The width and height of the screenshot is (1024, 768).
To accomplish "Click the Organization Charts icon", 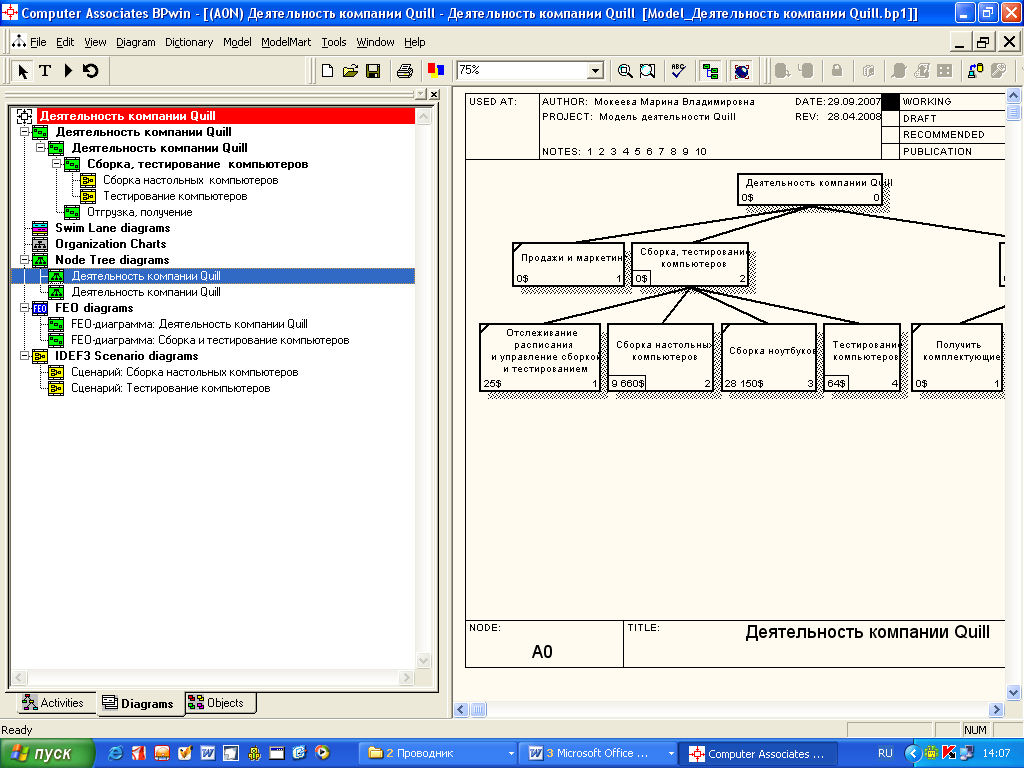I will click(x=40, y=244).
